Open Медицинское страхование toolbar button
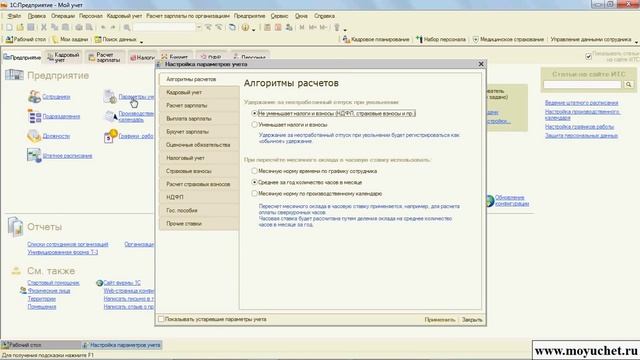Viewport: 640px width, 360px height. pyautogui.click(x=508, y=40)
